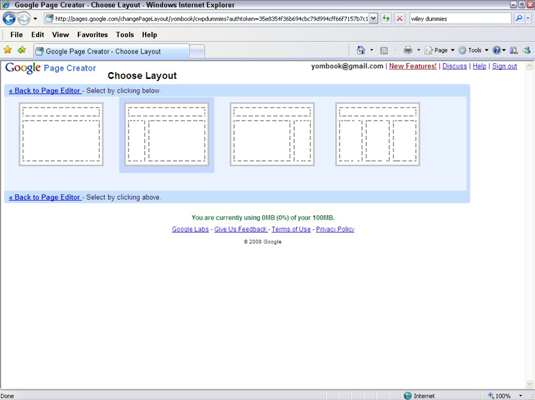This screenshot has height=400, width=535.
Task: Open the Tools toolbar menu with gear icon
Action: (x=473, y=51)
